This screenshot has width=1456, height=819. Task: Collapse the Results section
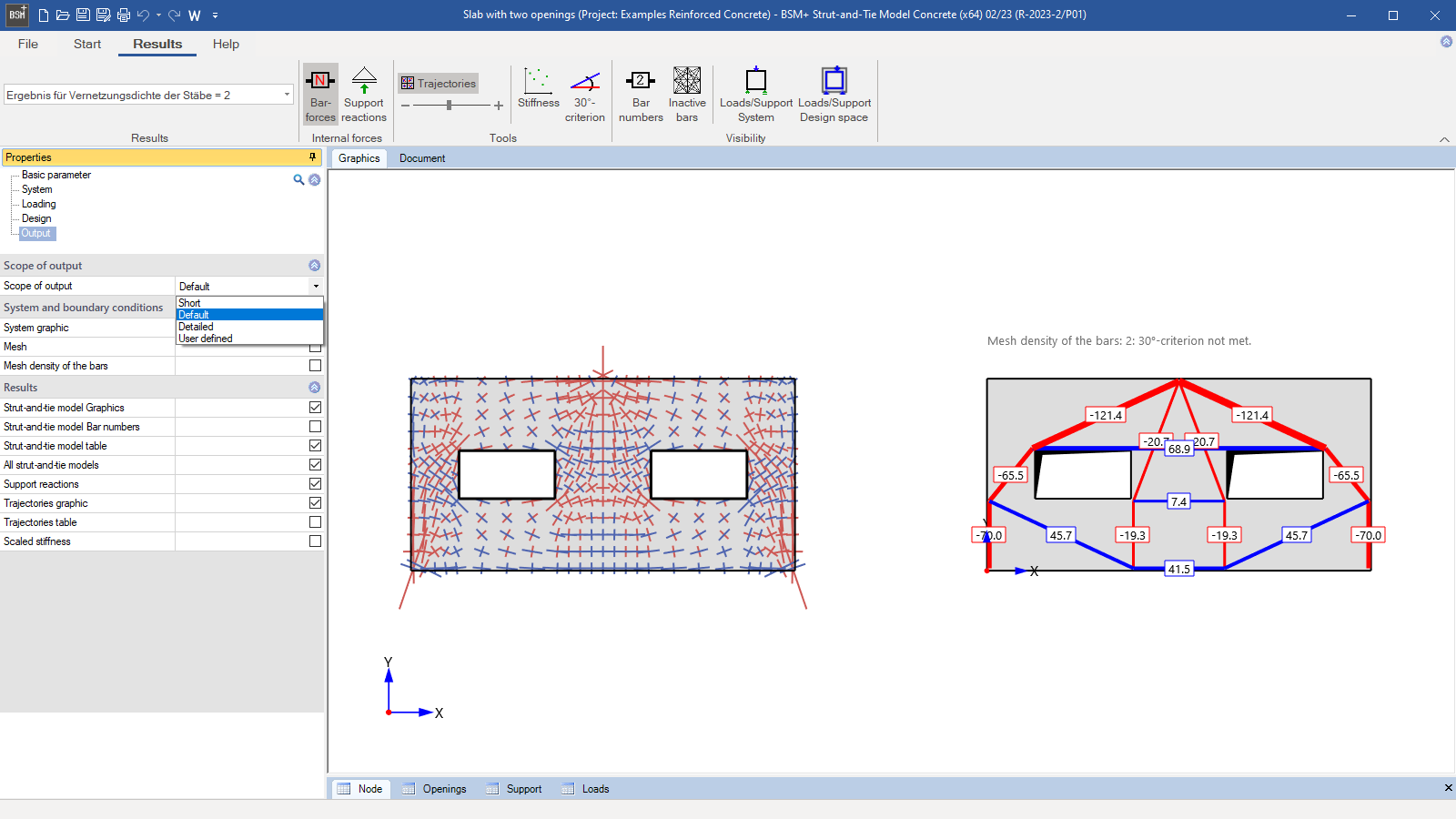[x=315, y=388]
